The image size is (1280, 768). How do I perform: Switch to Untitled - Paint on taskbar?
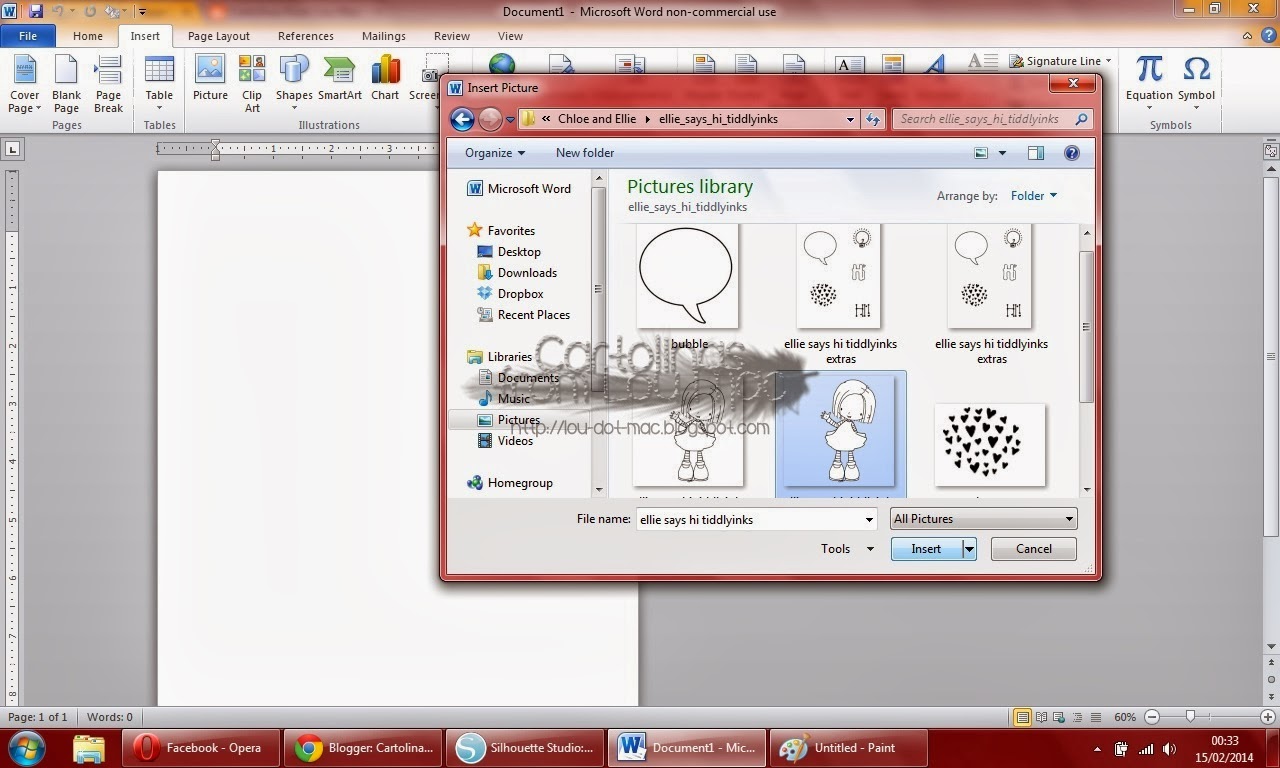[x=848, y=747]
